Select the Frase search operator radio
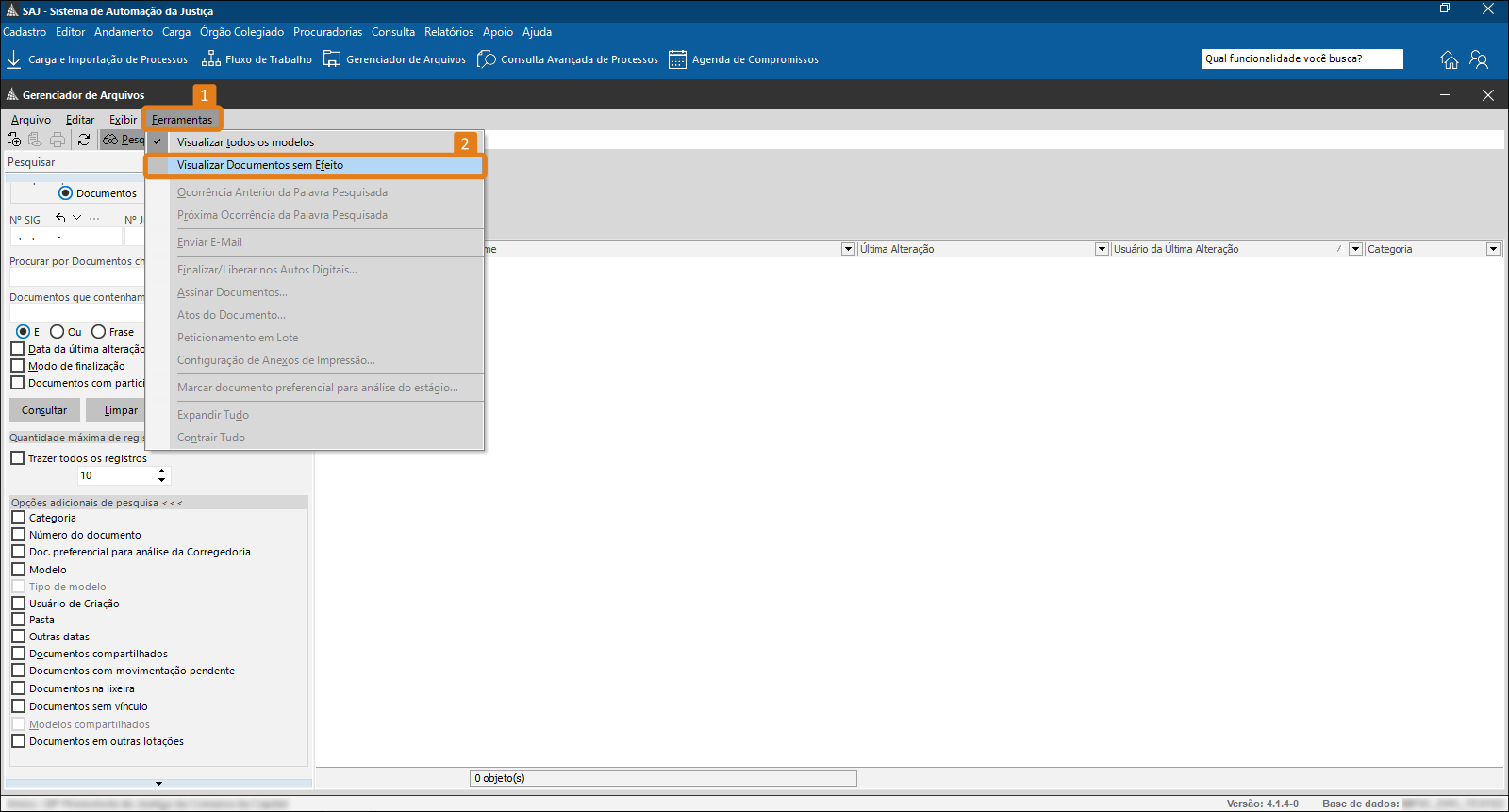Viewport: 1509px width, 812px height. [x=98, y=332]
